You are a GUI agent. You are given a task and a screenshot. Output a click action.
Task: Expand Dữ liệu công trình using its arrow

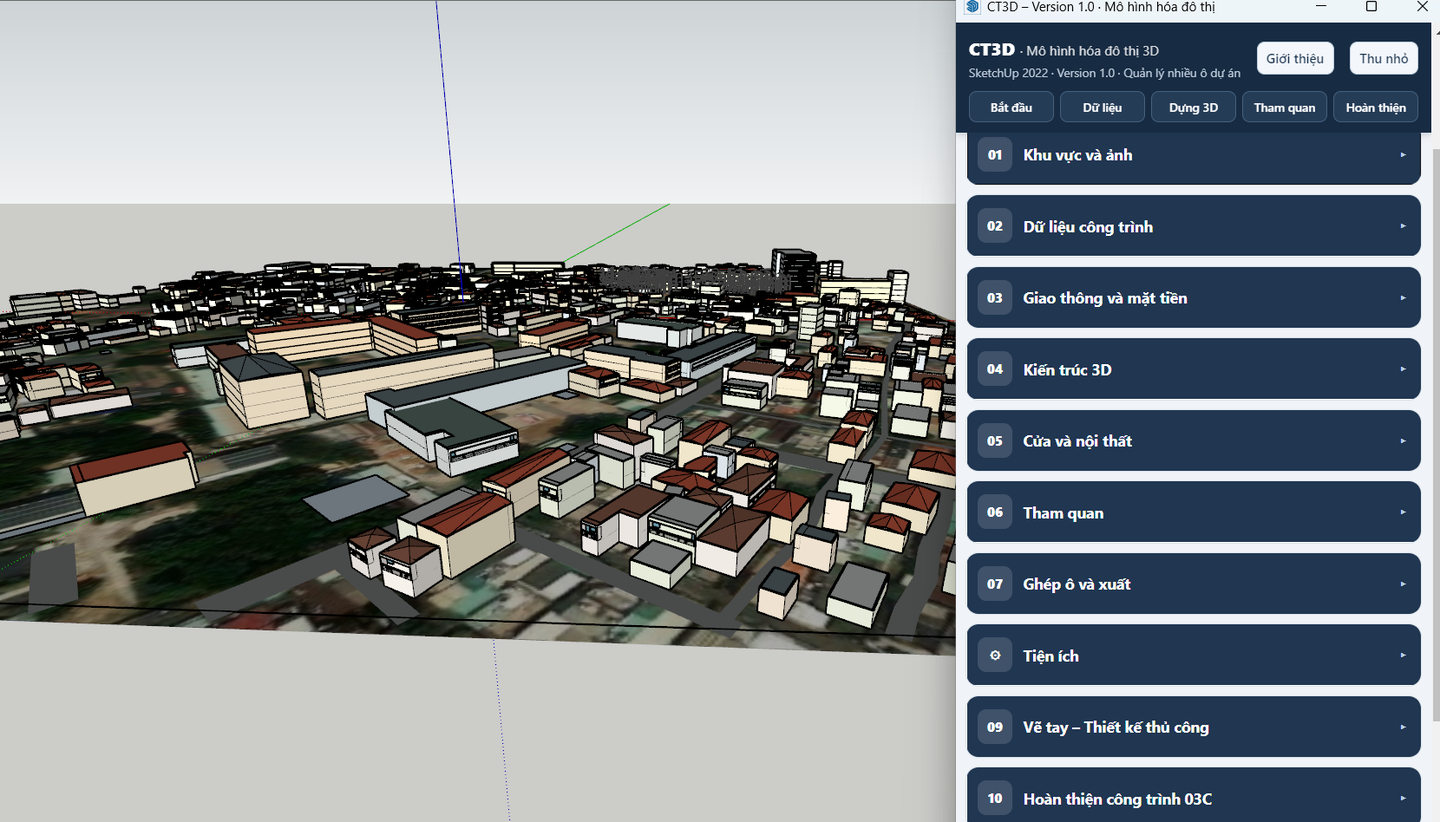click(1403, 226)
